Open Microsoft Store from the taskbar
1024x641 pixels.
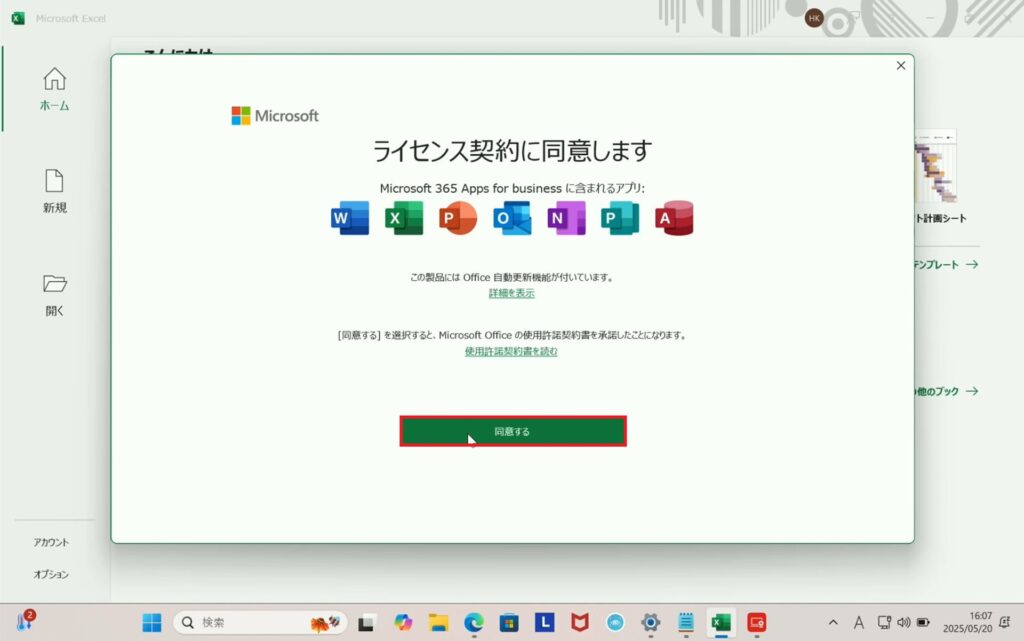509,623
